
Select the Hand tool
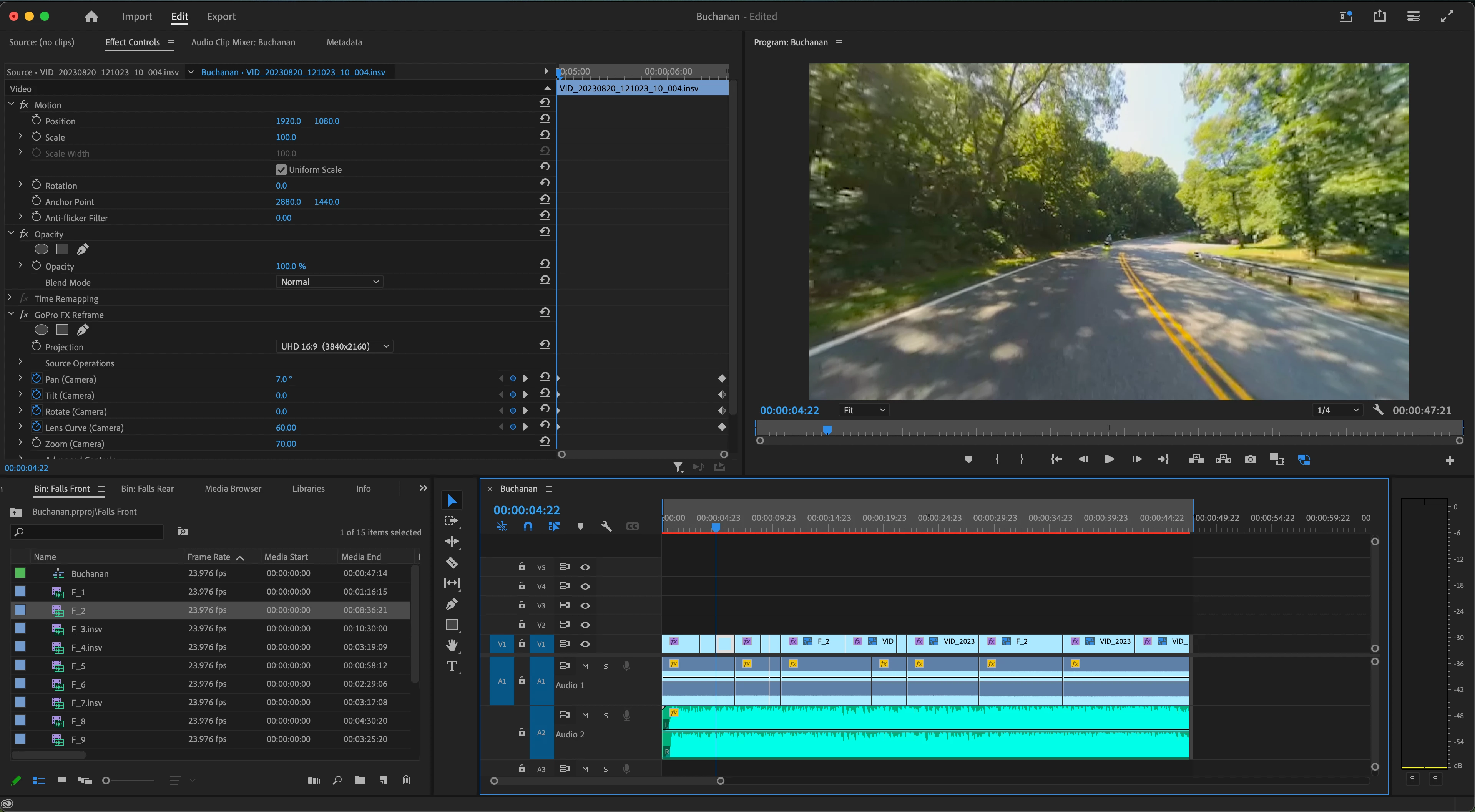[x=452, y=645]
